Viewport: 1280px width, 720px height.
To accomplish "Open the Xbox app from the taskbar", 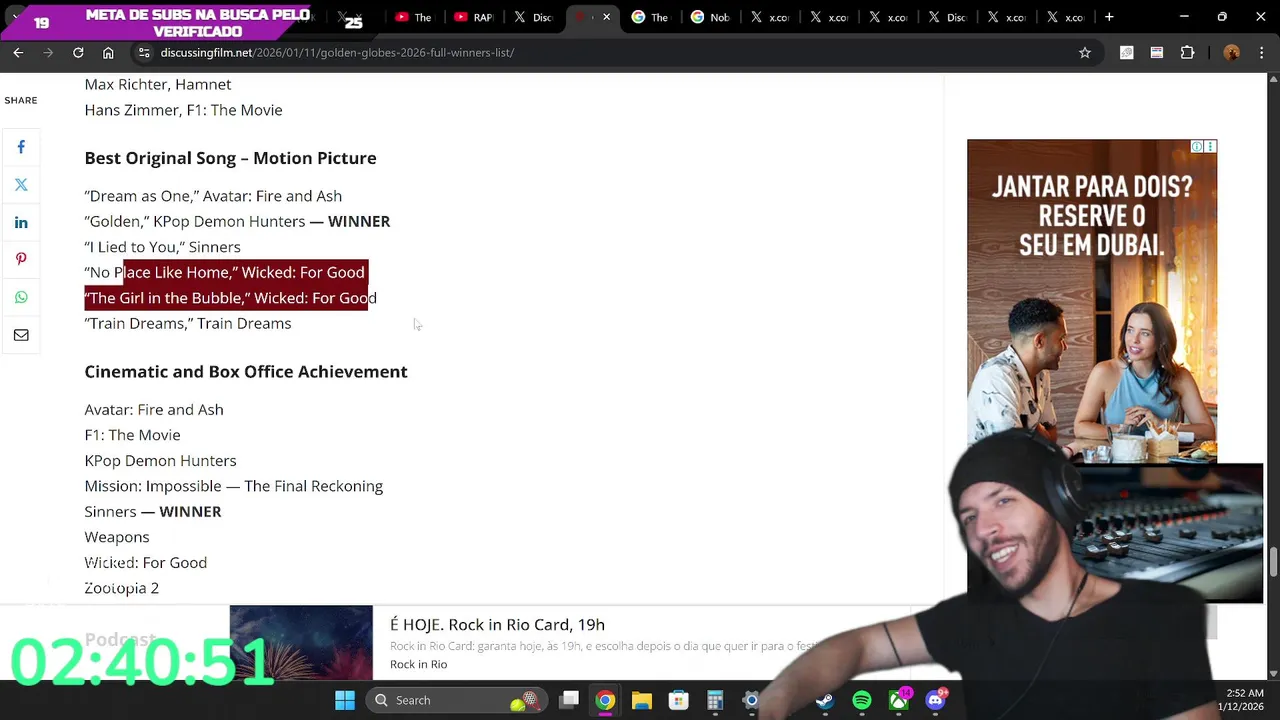I will pos(899,700).
